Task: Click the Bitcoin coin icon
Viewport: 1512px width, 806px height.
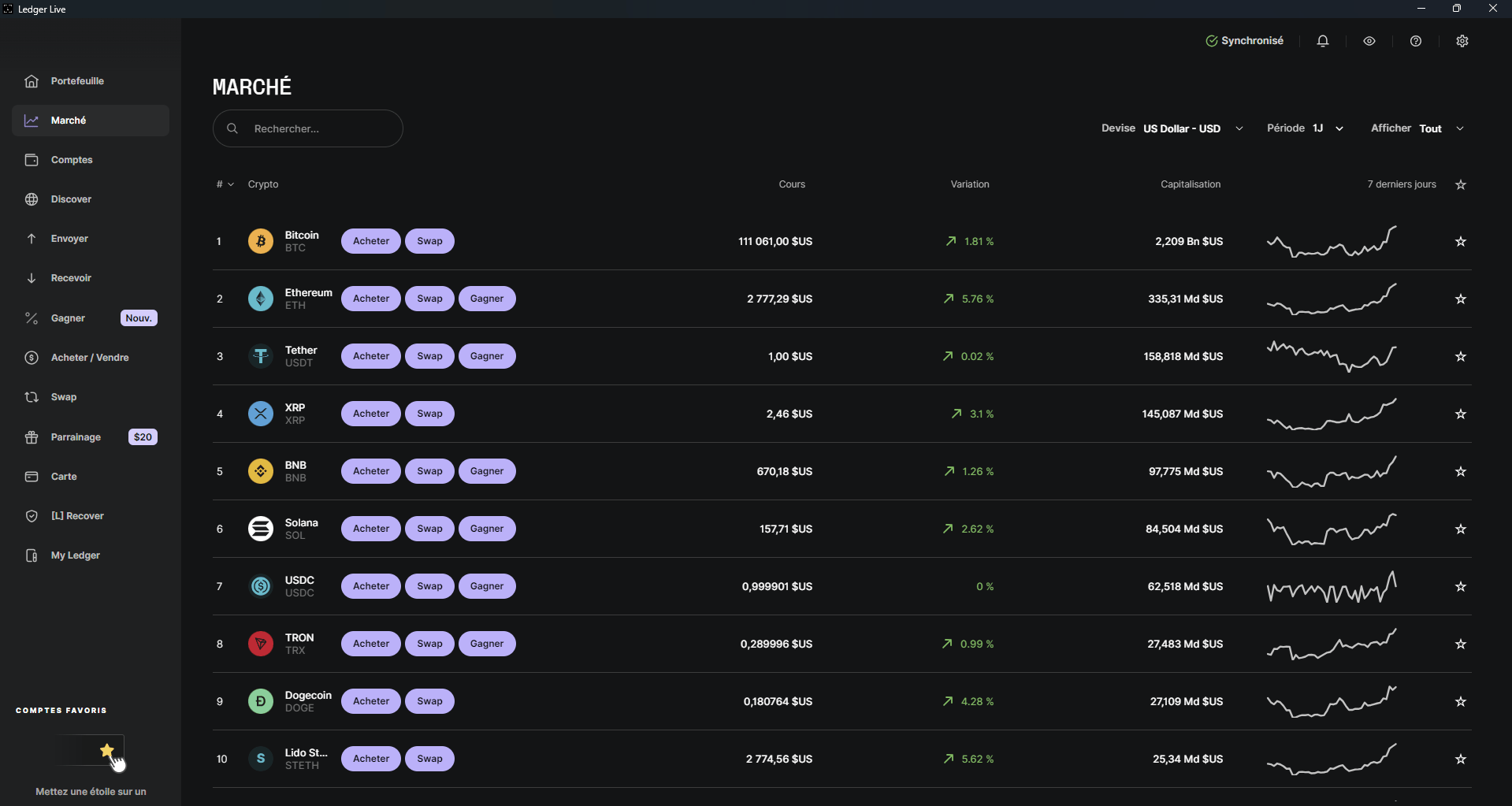Action: coord(261,241)
